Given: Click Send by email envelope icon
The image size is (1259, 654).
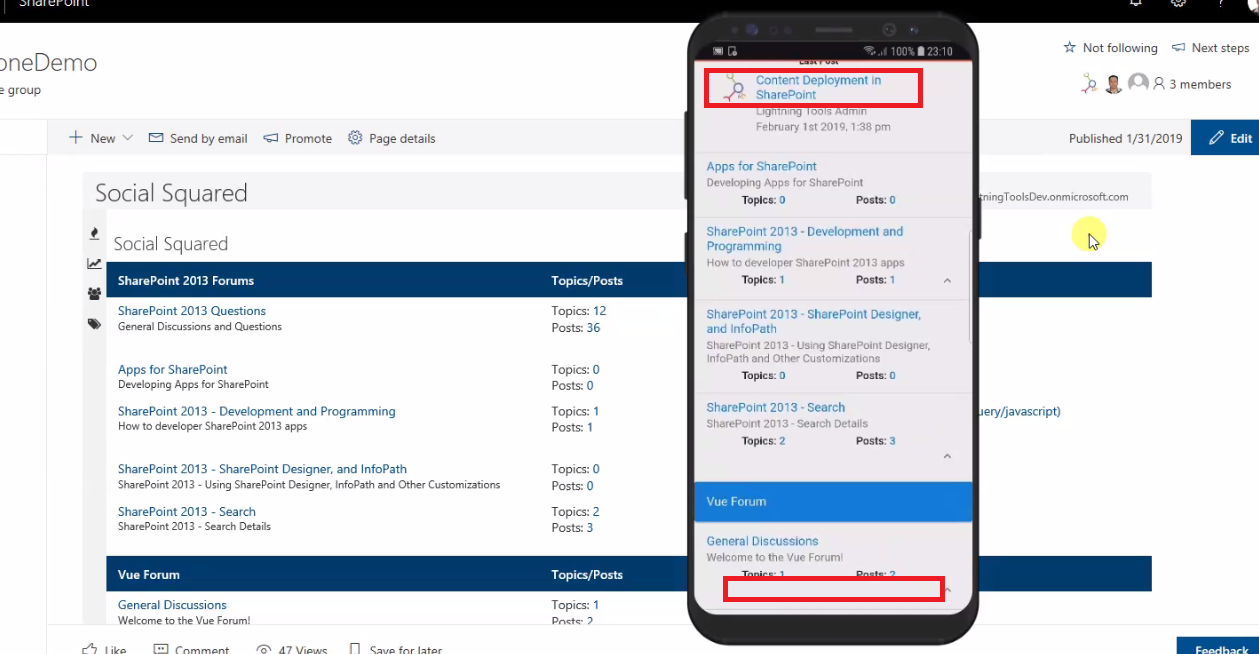Looking at the screenshot, I should pos(156,138).
